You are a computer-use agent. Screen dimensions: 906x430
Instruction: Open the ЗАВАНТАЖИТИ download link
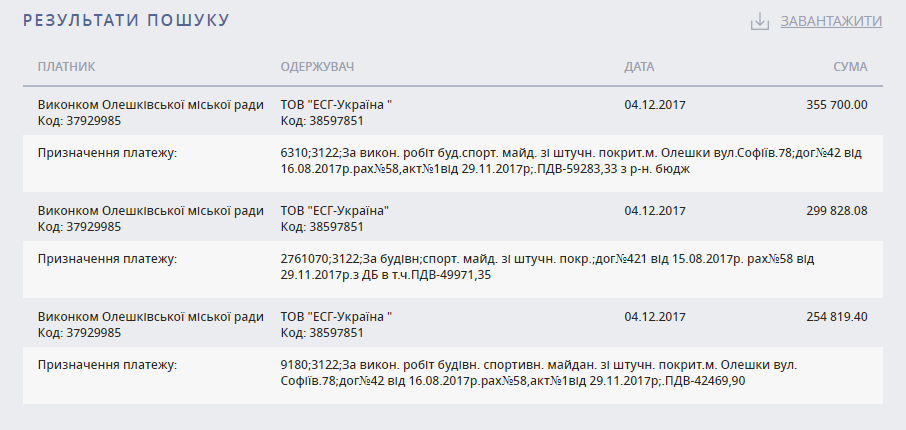coord(831,21)
